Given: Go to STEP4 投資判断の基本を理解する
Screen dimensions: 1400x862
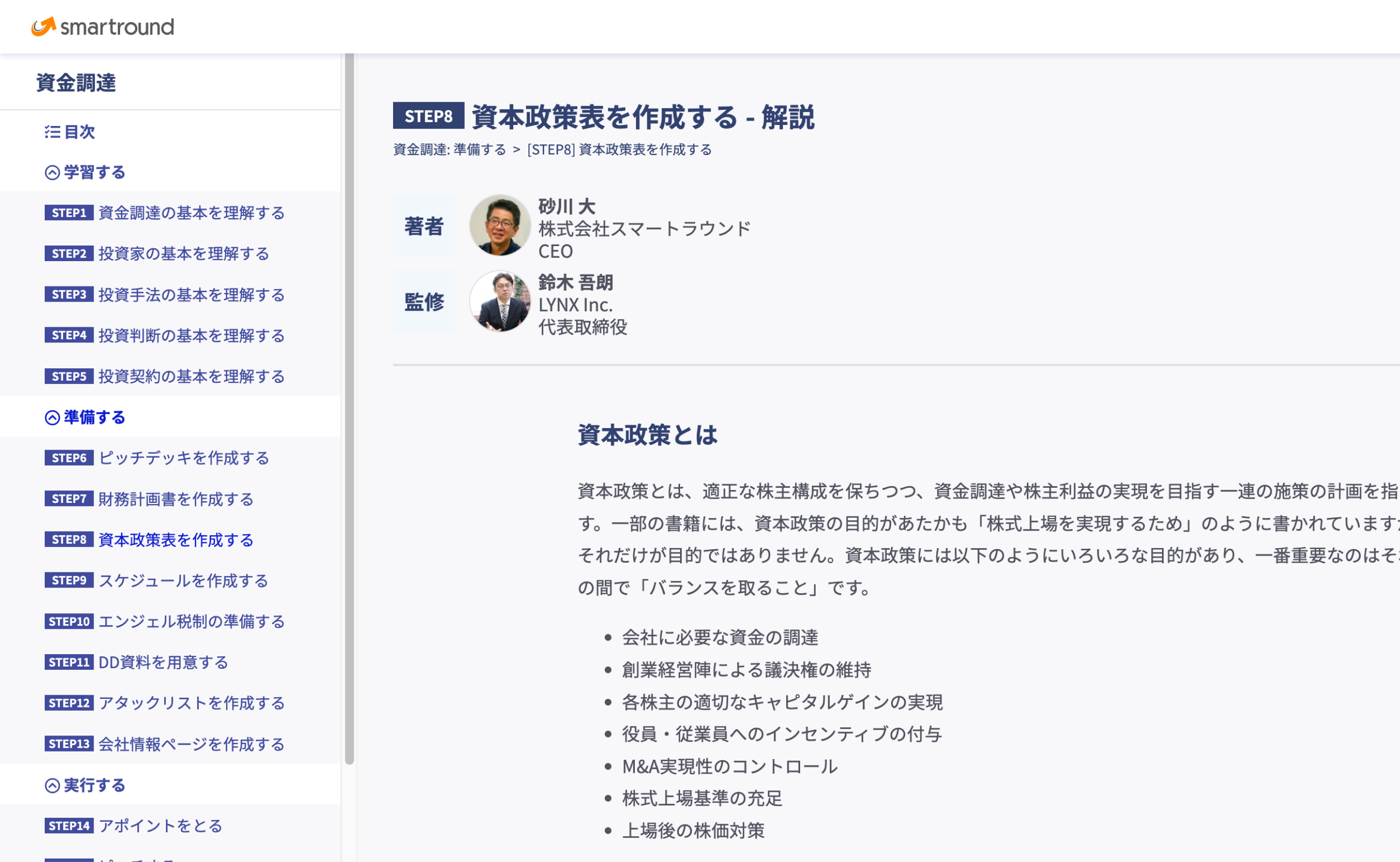Looking at the screenshot, I should [191, 336].
